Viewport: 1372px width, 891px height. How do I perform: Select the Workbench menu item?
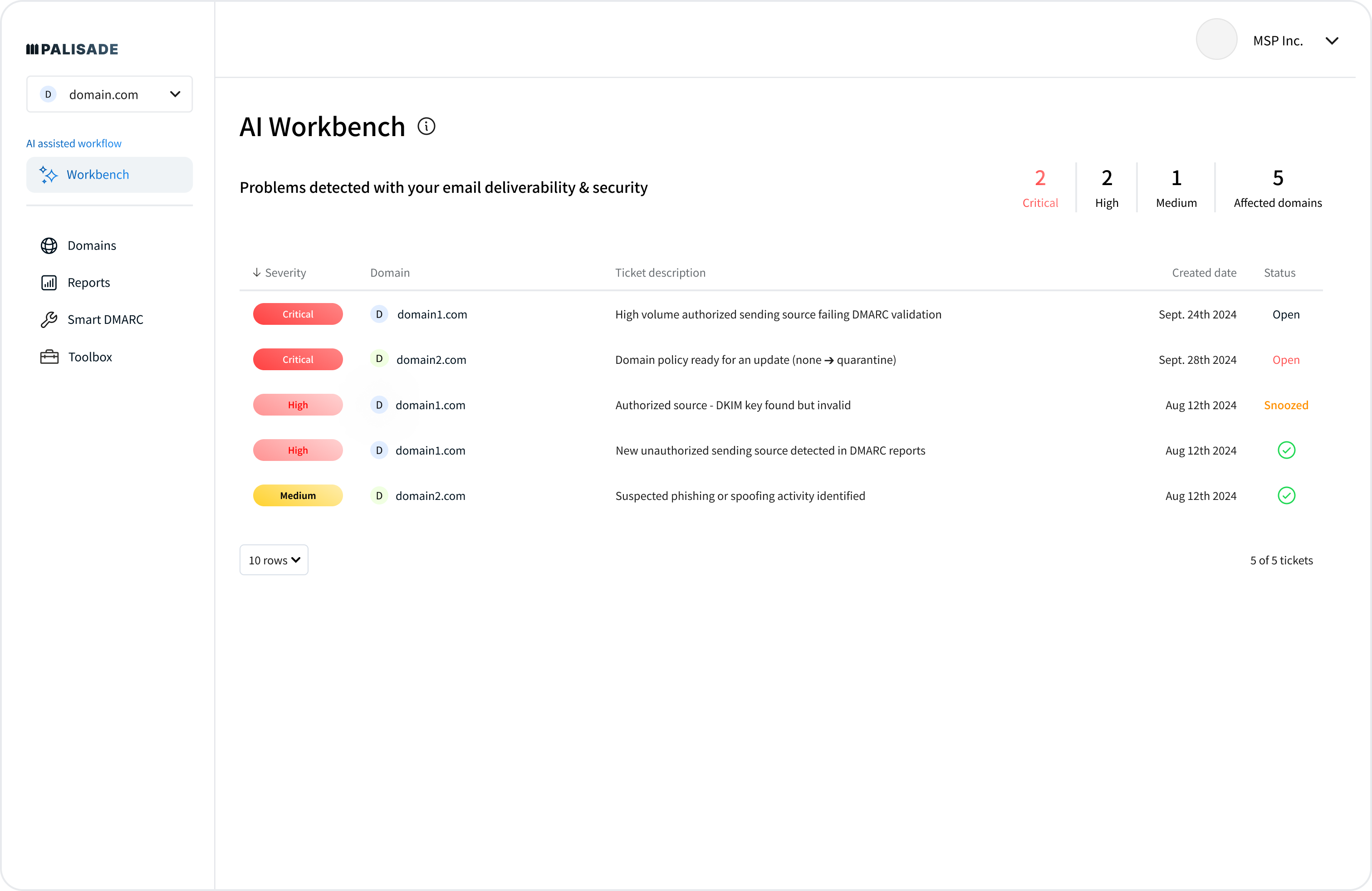point(109,175)
